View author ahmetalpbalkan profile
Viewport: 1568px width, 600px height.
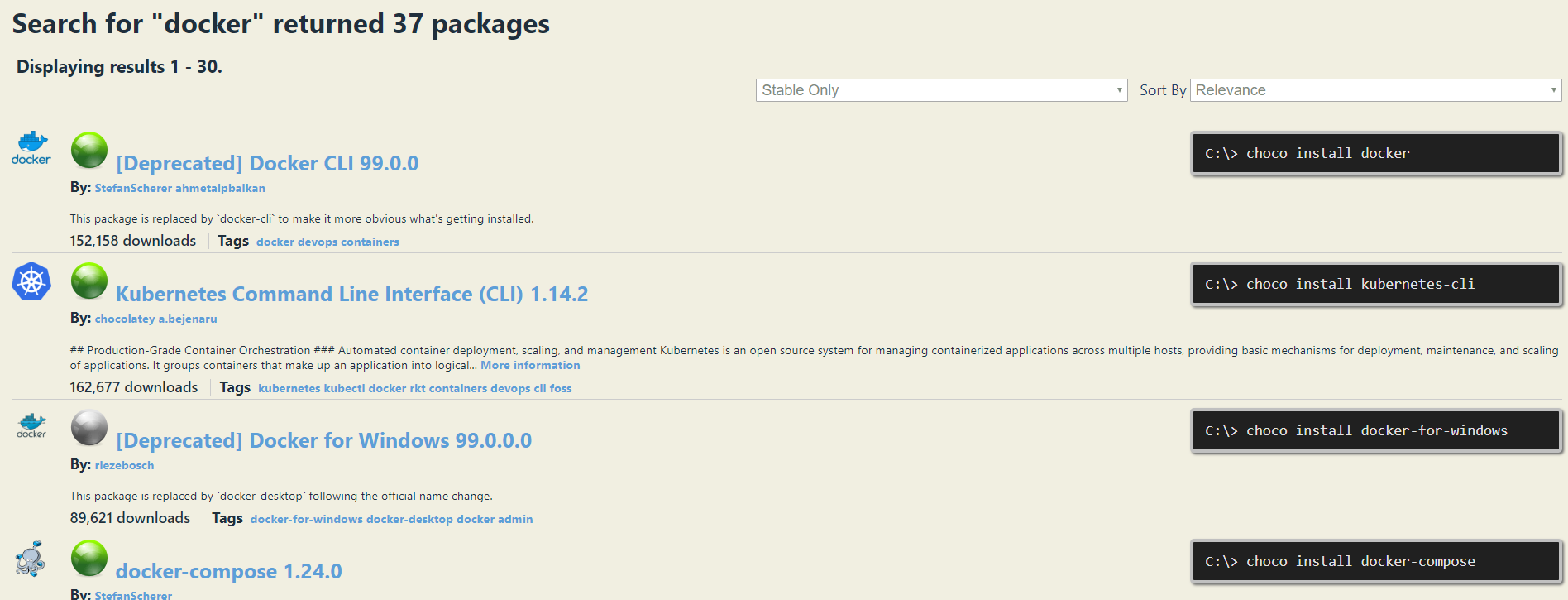point(220,188)
